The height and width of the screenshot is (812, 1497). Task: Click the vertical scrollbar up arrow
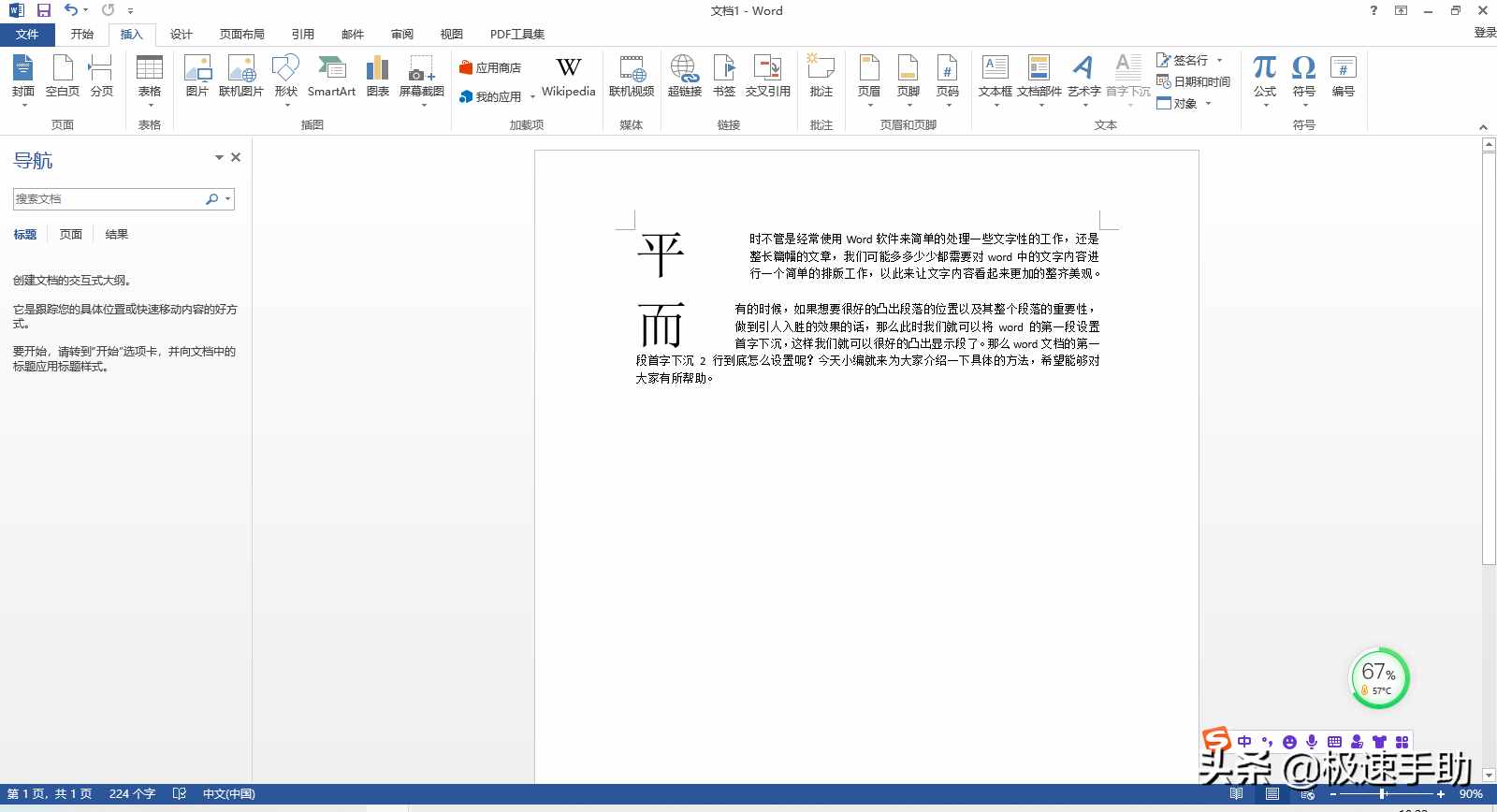click(1489, 145)
